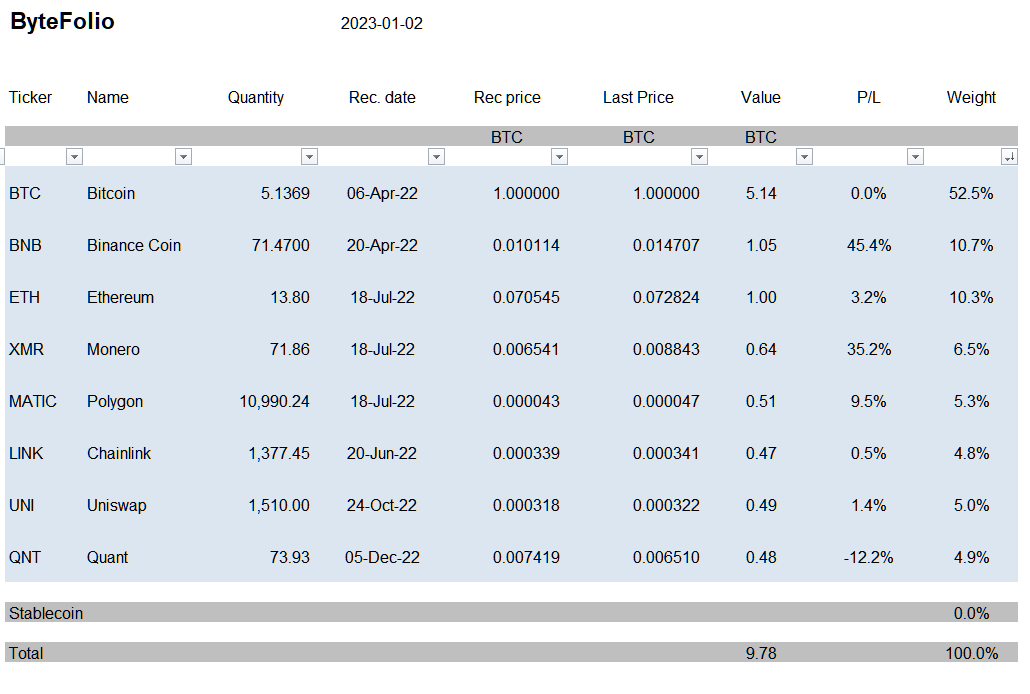Screen dimensions: 1030x694
Task: Select the LINK ticker cell
Action: point(26,453)
